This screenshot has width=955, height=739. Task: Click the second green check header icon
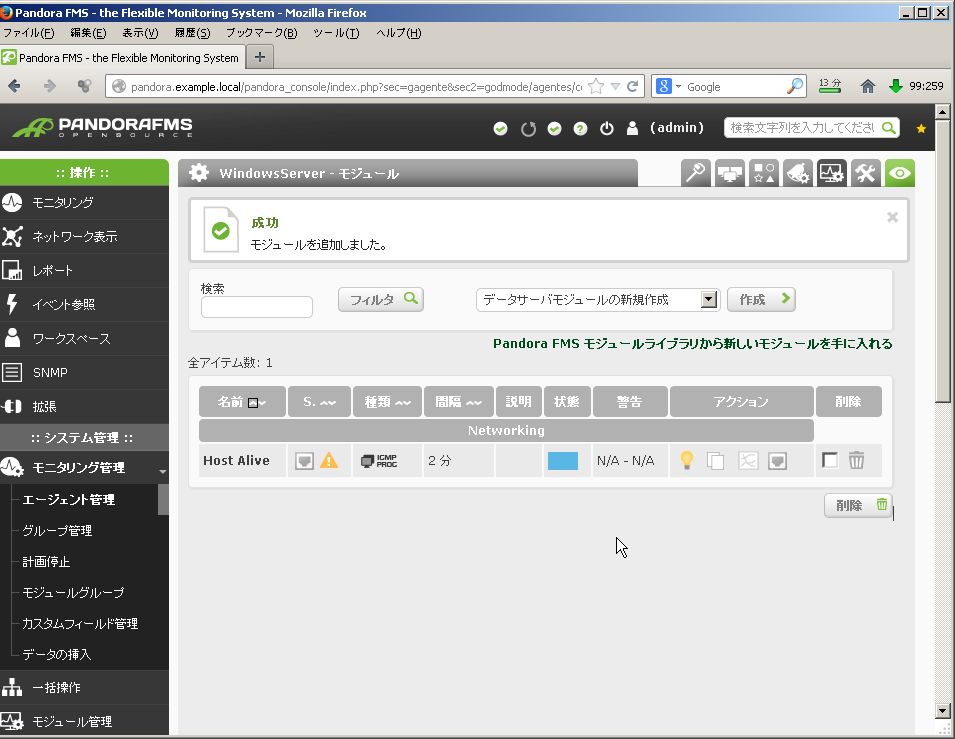tap(554, 129)
